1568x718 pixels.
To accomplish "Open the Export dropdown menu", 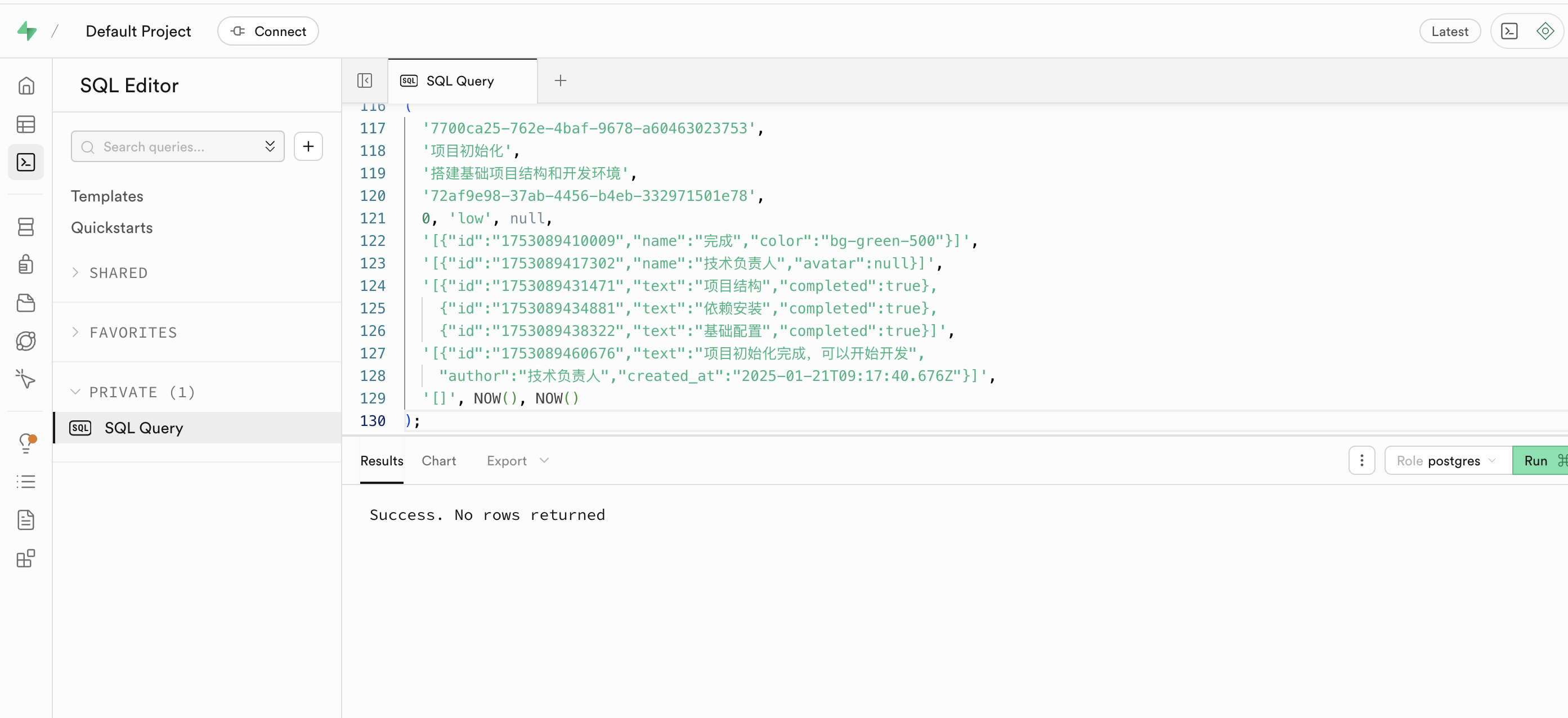I will [517, 461].
